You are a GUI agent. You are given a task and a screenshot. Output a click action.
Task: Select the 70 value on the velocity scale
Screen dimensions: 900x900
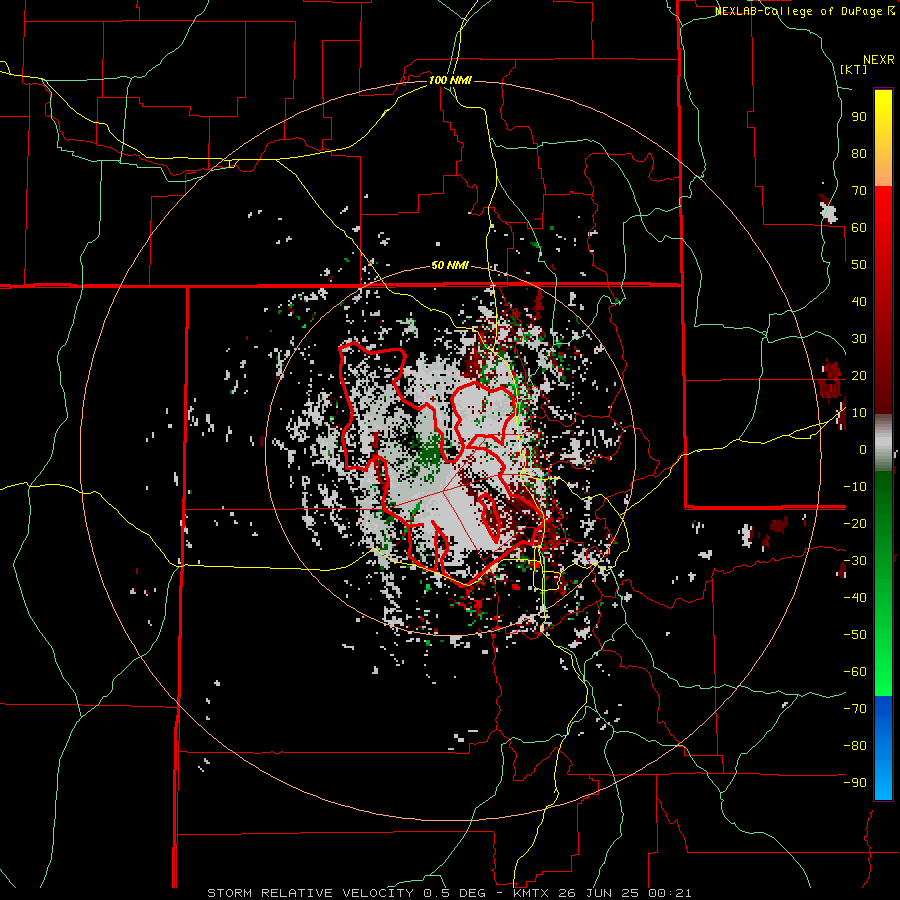click(859, 191)
